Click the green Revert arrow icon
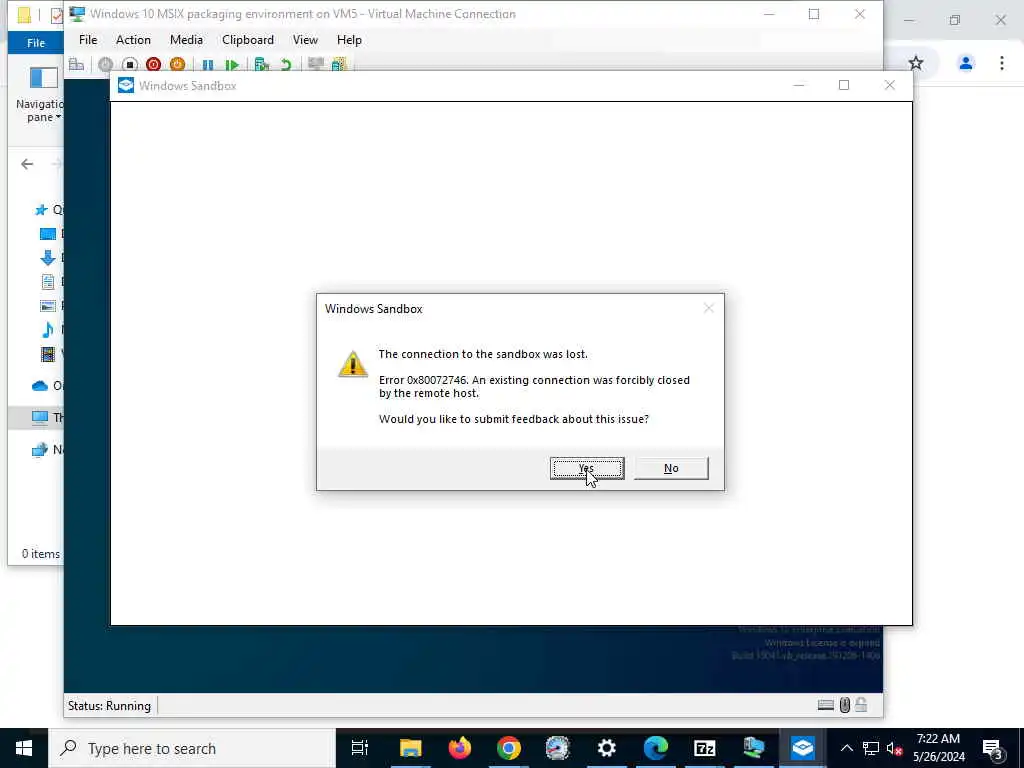1024x768 pixels. (x=285, y=65)
